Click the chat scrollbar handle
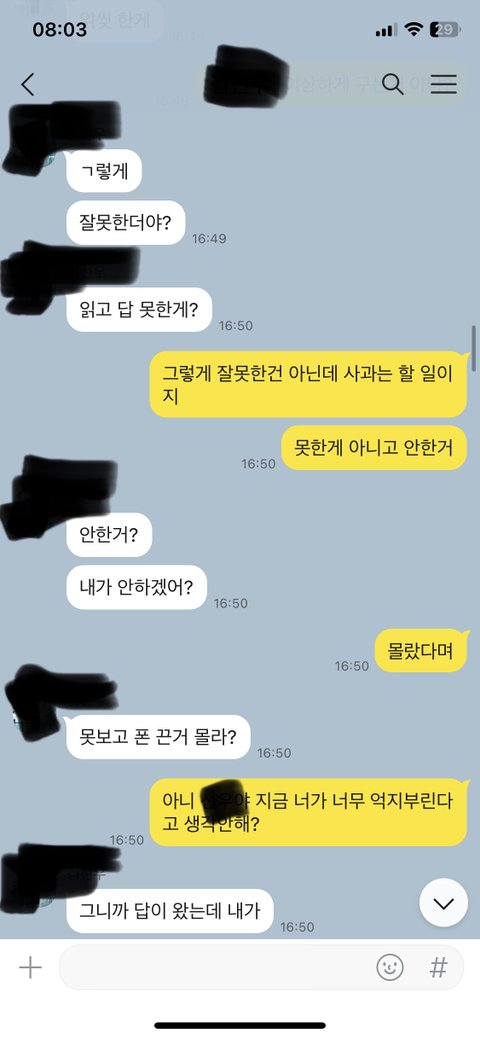 [x=473, y=348]
